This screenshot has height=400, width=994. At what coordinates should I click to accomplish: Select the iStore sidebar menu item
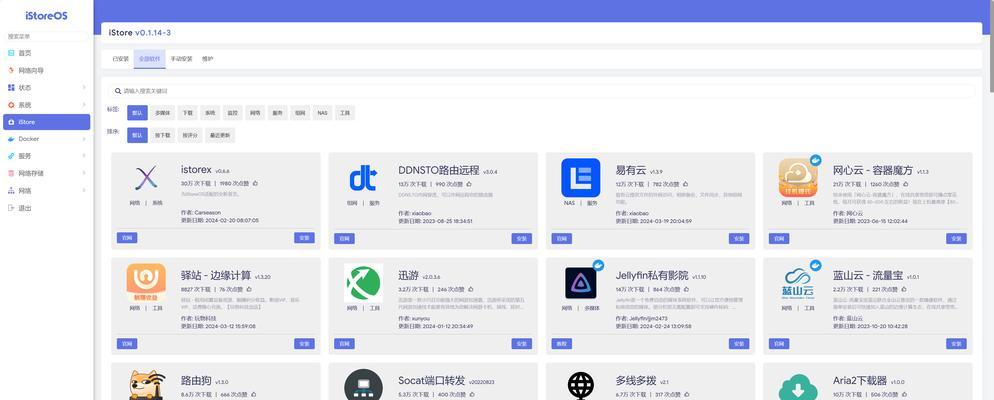tap(46, 122)
